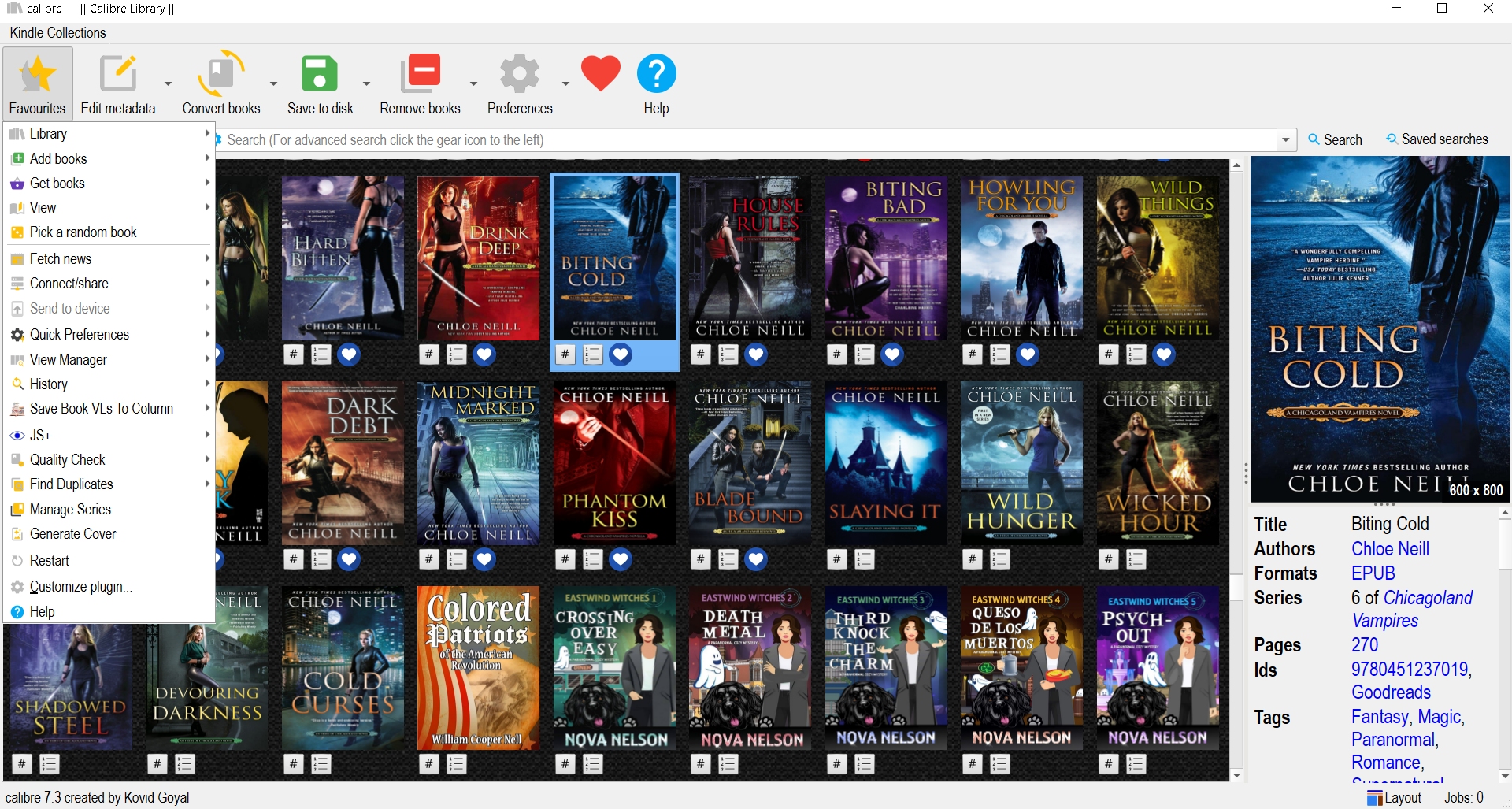Click the hash icon under Dark Debt
Viewport: 1512px width, 809px height.
(294, 559)
